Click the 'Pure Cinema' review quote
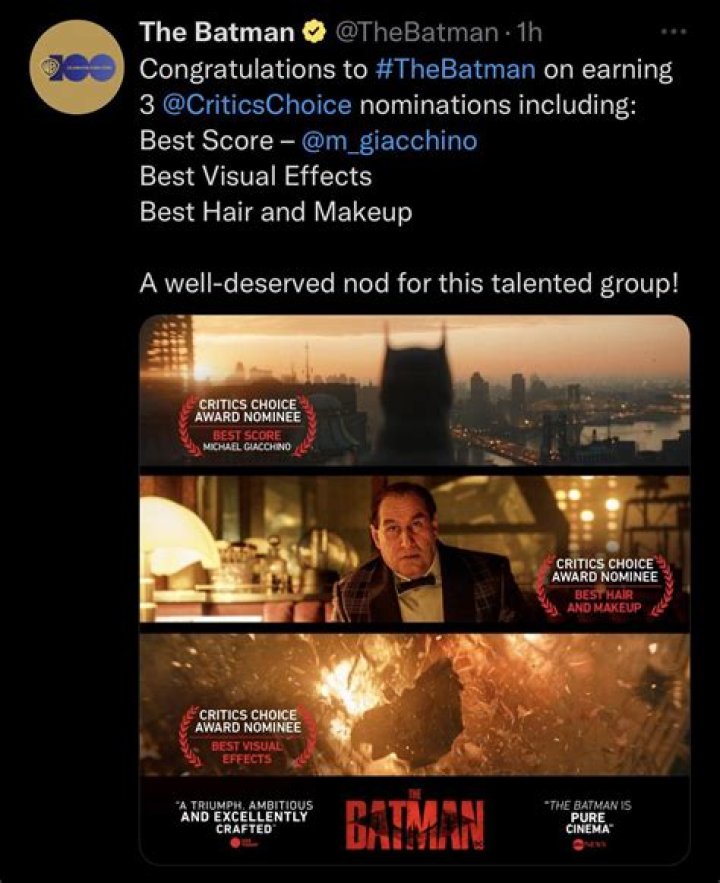This screenshot has height=883, width=720. pos(587,817)
